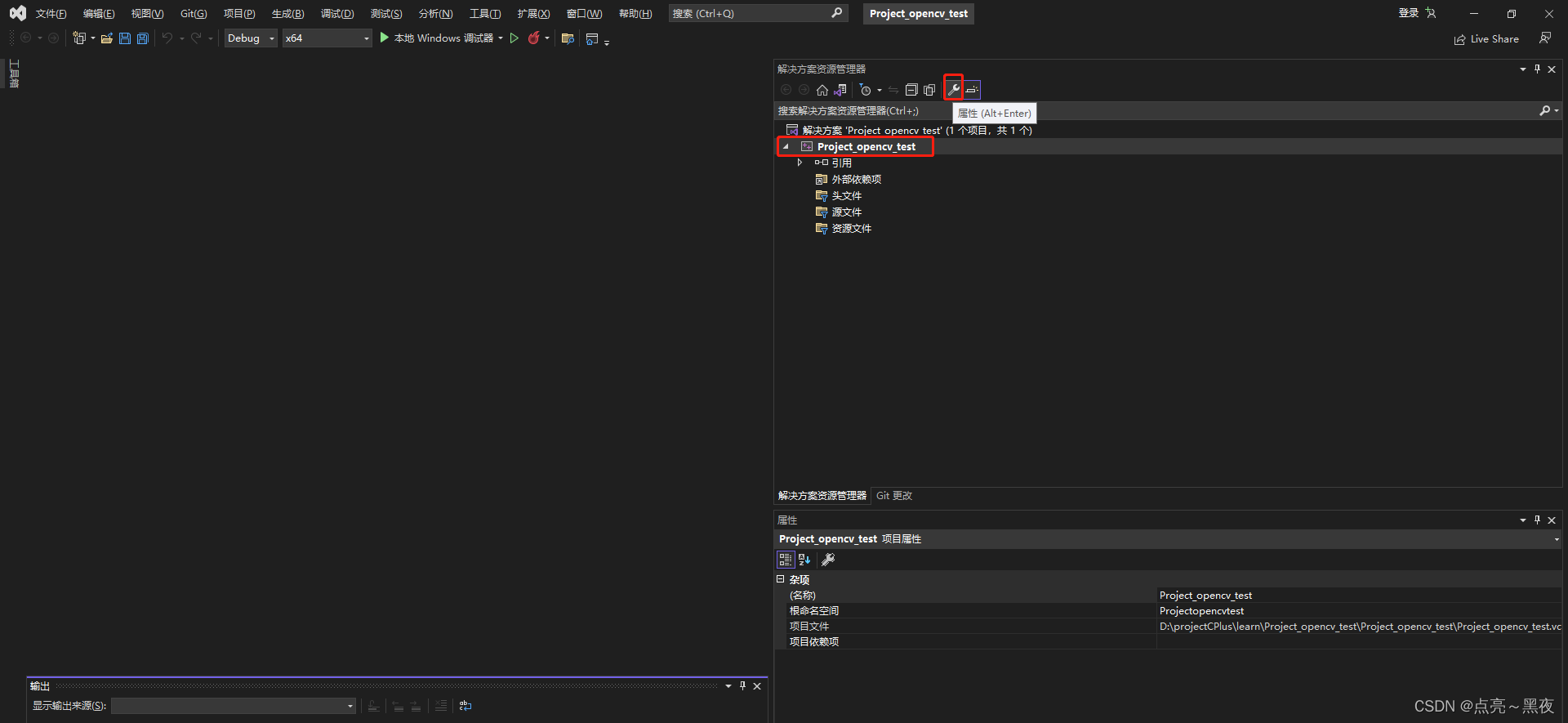Collapse the 杂项 property category

pyautogui.click(x=781, y=579)
